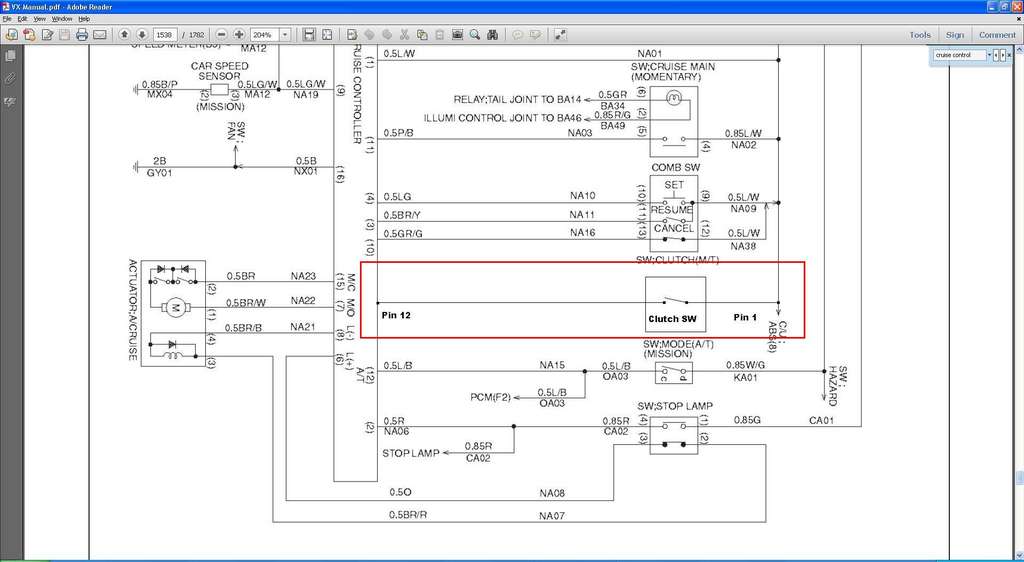Open the signatures panel in left sidebar
The image size is (1024, 562).
click(x=10, y=102)
